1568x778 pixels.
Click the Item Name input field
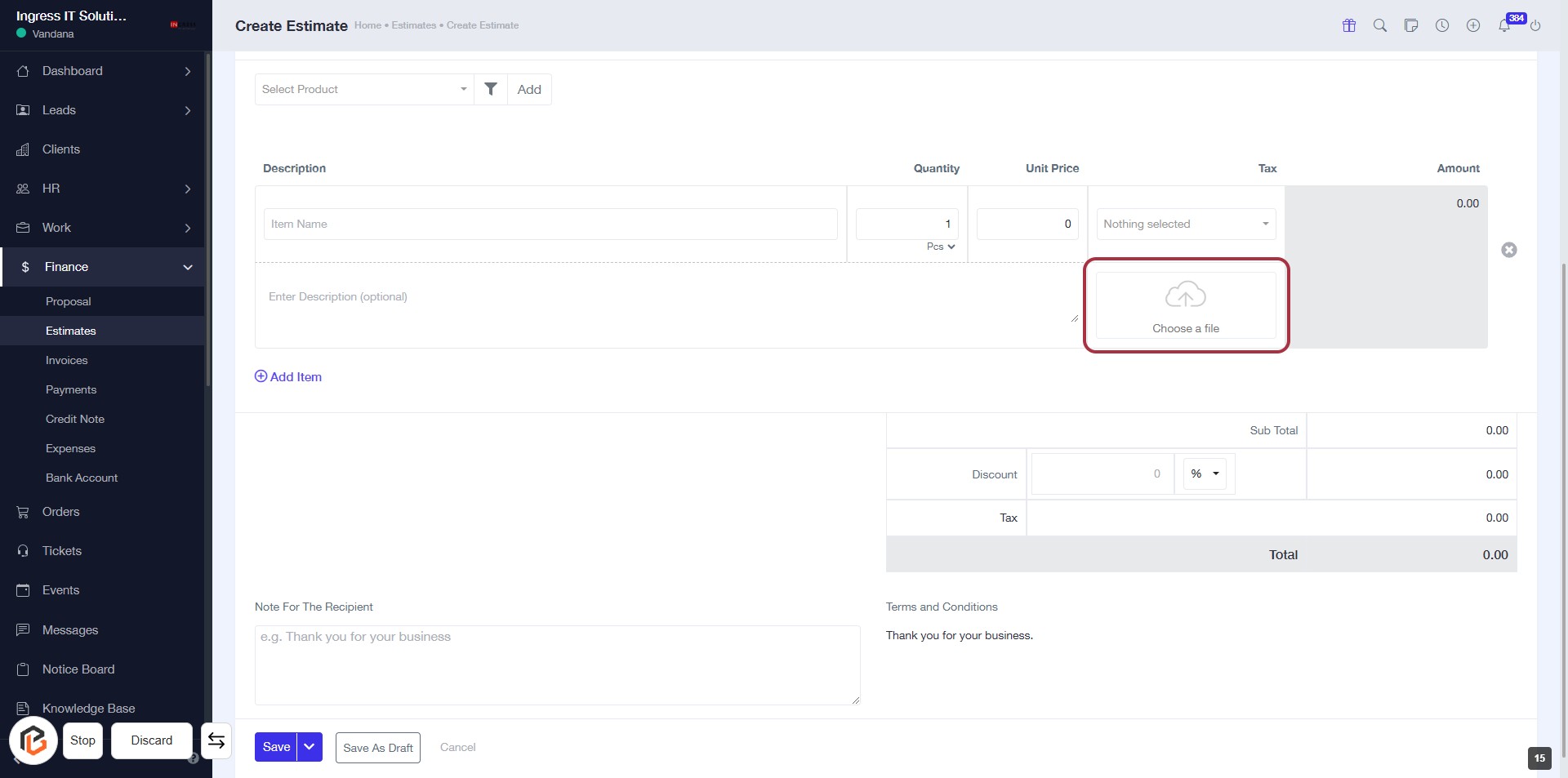click(550, 224)
